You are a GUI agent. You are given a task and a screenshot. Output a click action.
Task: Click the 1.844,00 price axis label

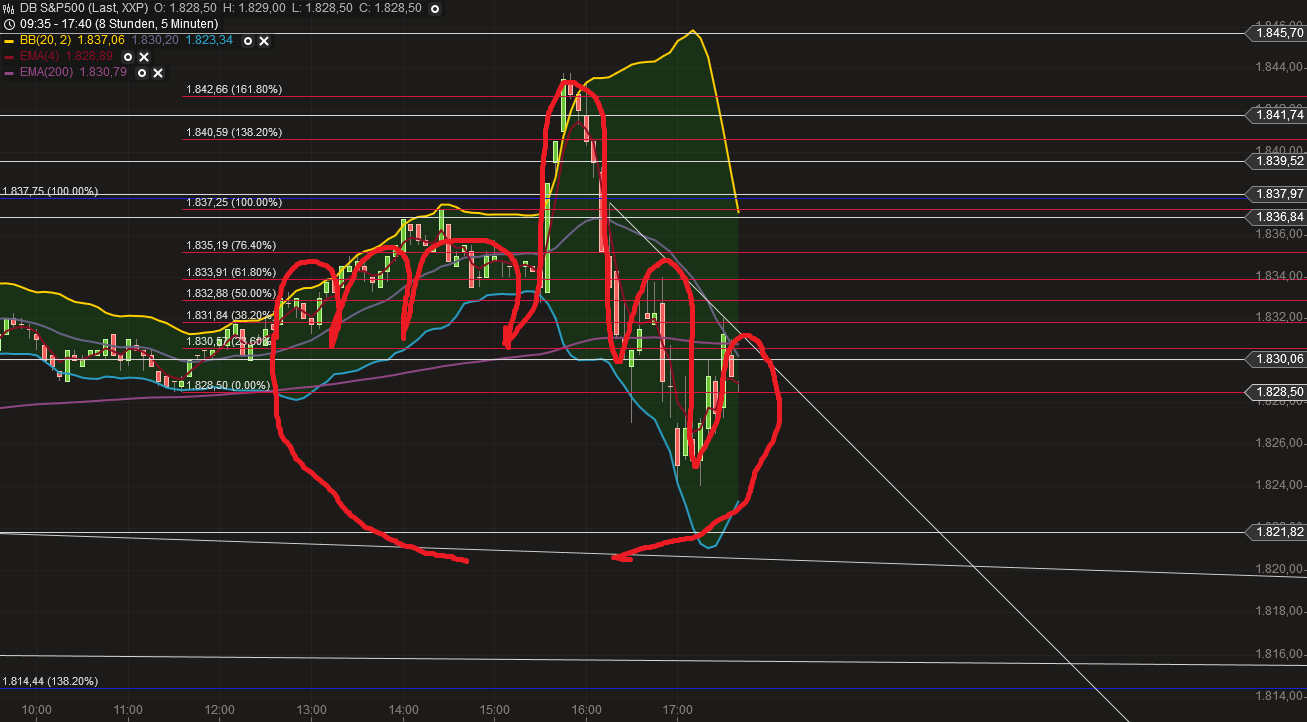tap(1279, 67)
